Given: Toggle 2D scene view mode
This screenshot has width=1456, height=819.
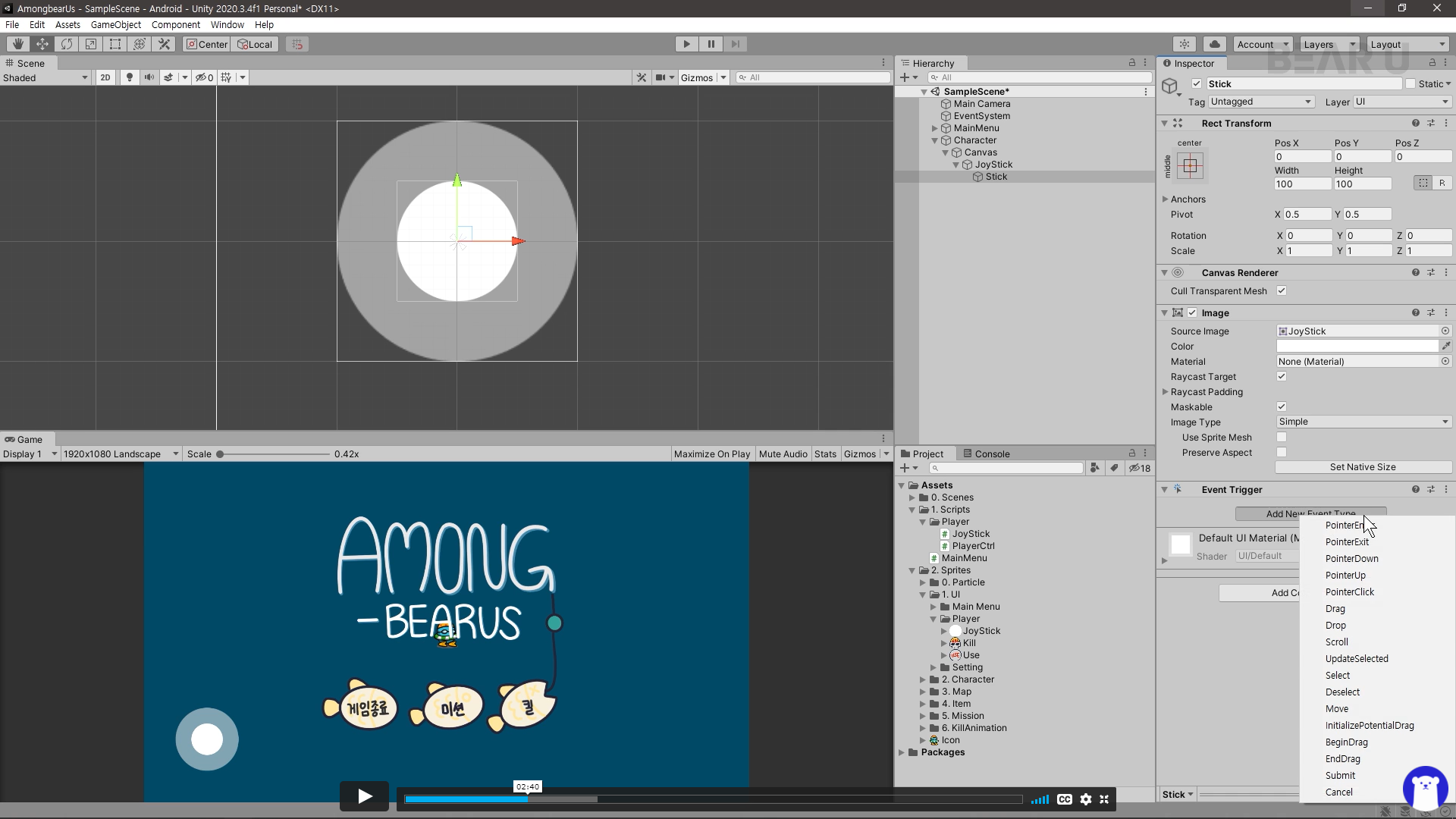Looking at the screenshot, I should click(105, 77).
